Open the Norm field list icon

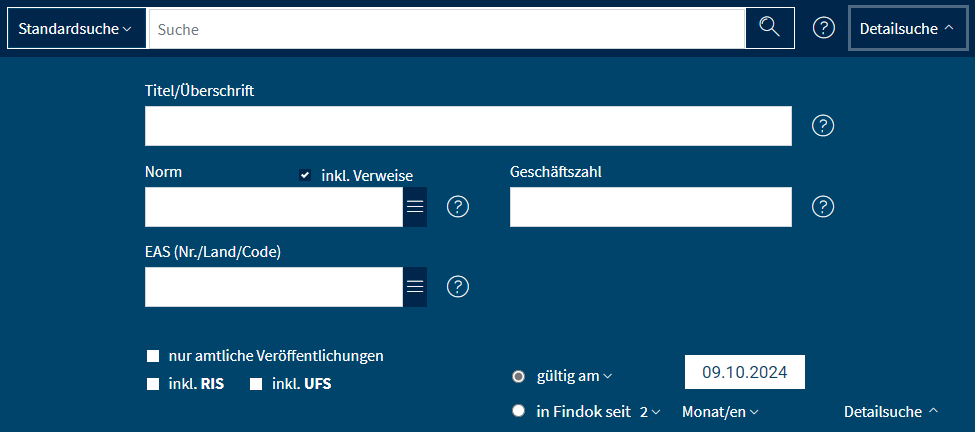(415, 207)
